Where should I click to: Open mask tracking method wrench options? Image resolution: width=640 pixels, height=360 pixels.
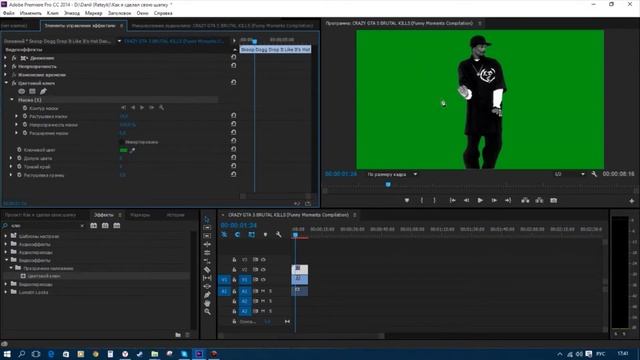pos(161,108)
